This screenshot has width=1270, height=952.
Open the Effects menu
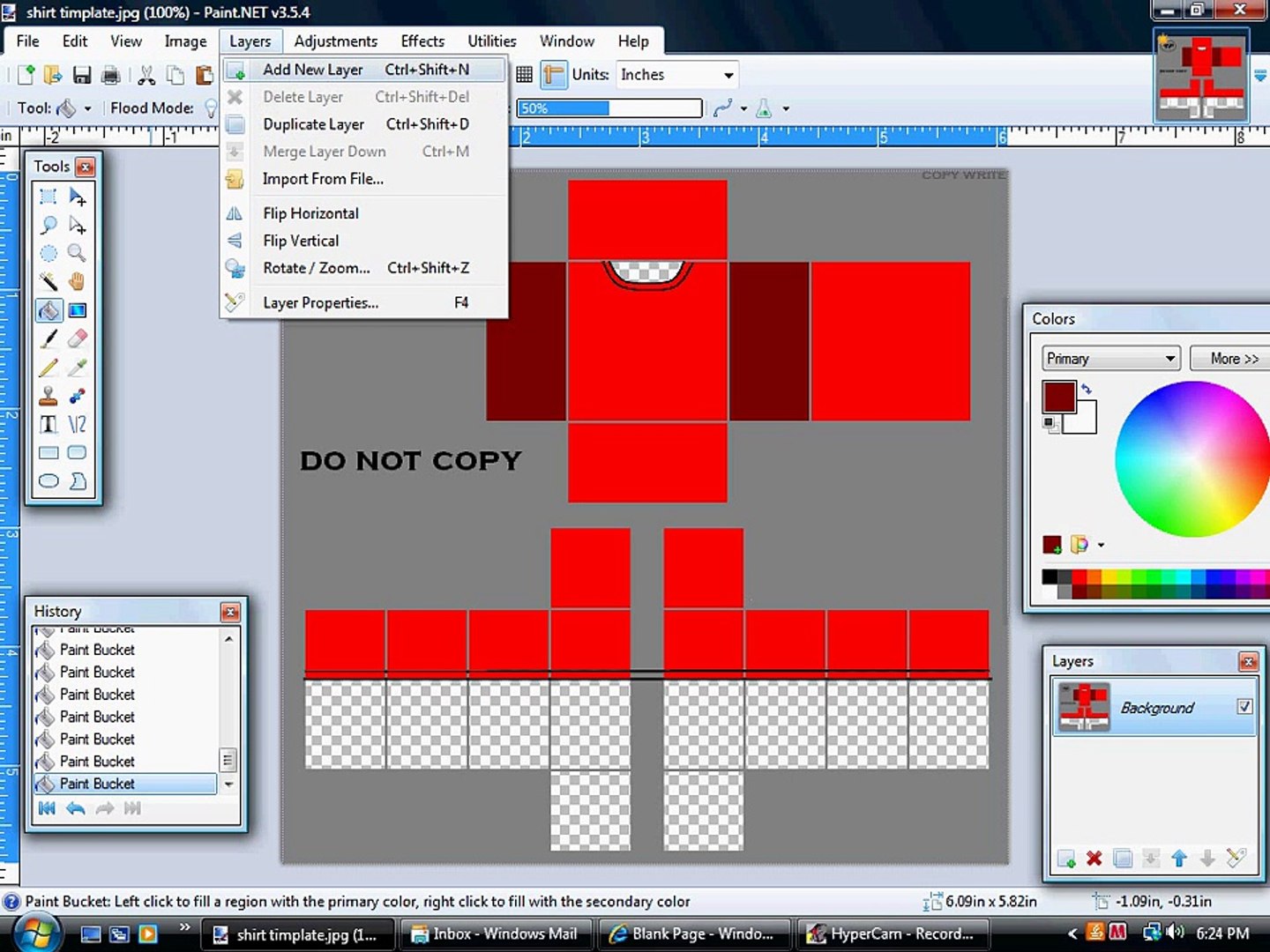pyautogui.click(x=422, y=41)
